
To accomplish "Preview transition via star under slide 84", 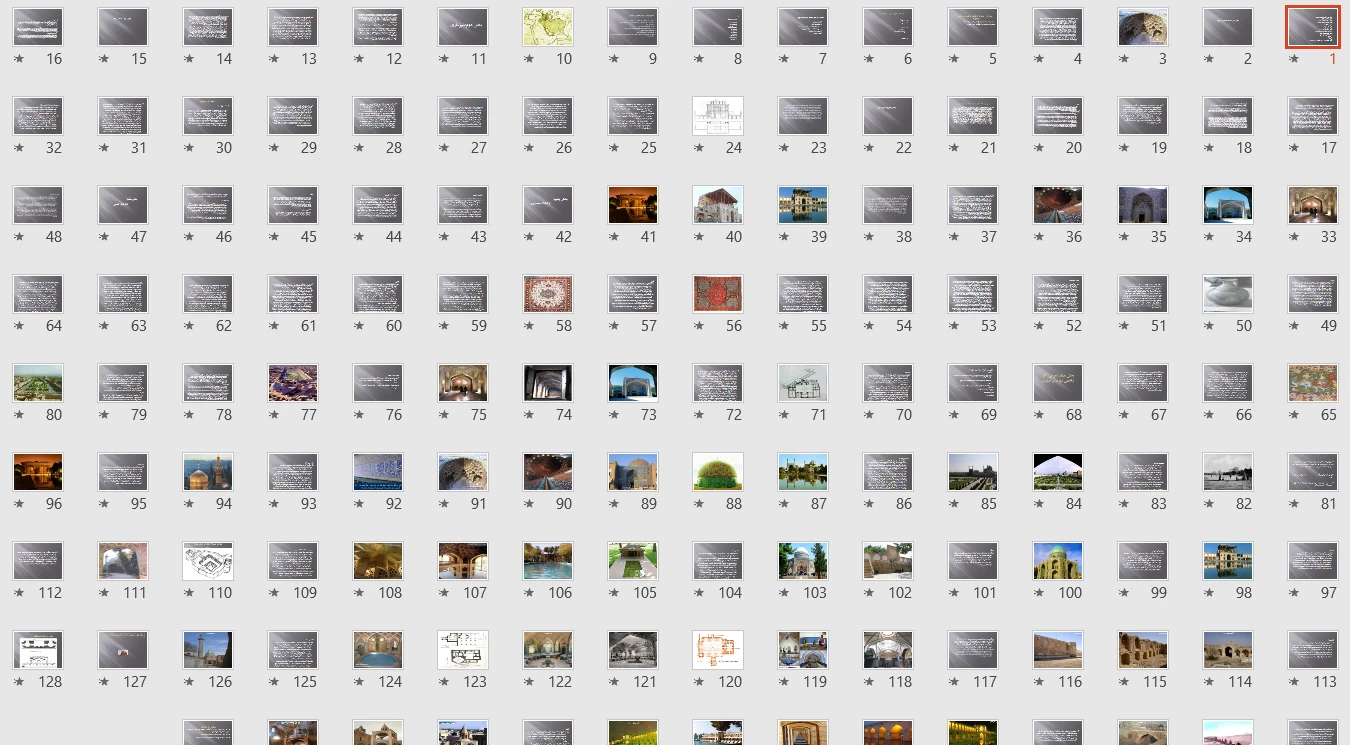I will (1039, 504).
